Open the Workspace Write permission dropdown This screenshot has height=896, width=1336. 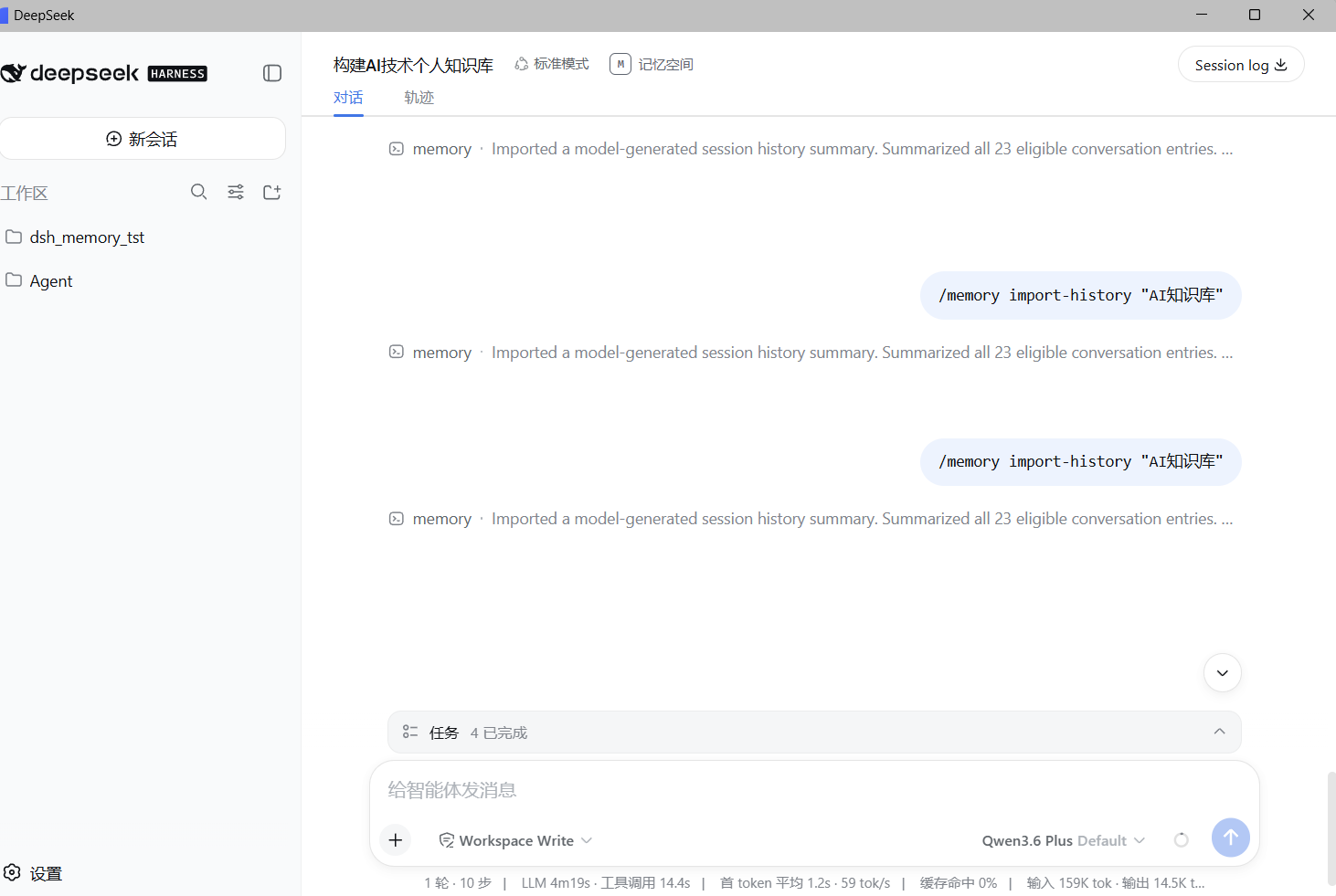(x=516, y=840)
